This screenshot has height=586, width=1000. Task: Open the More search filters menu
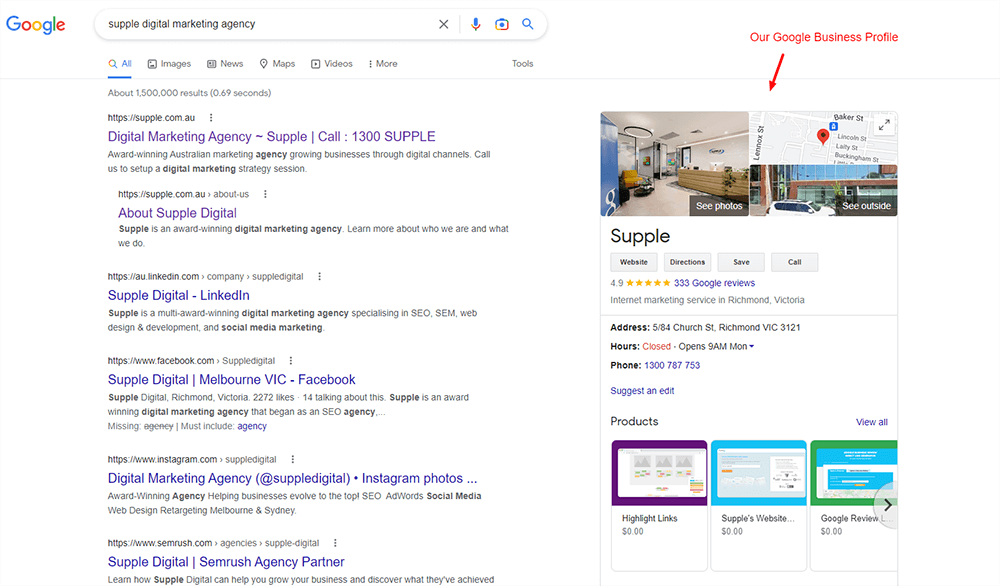point(383,64)
